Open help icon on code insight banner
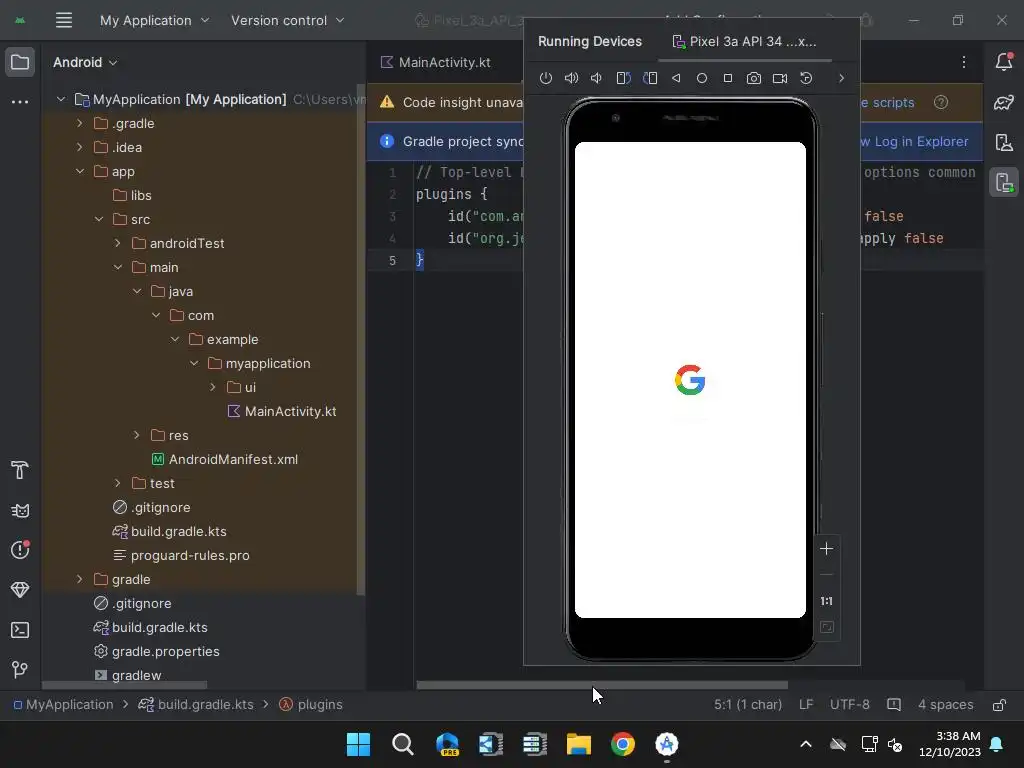The image size is (1024, 768). tap(940, 103)
